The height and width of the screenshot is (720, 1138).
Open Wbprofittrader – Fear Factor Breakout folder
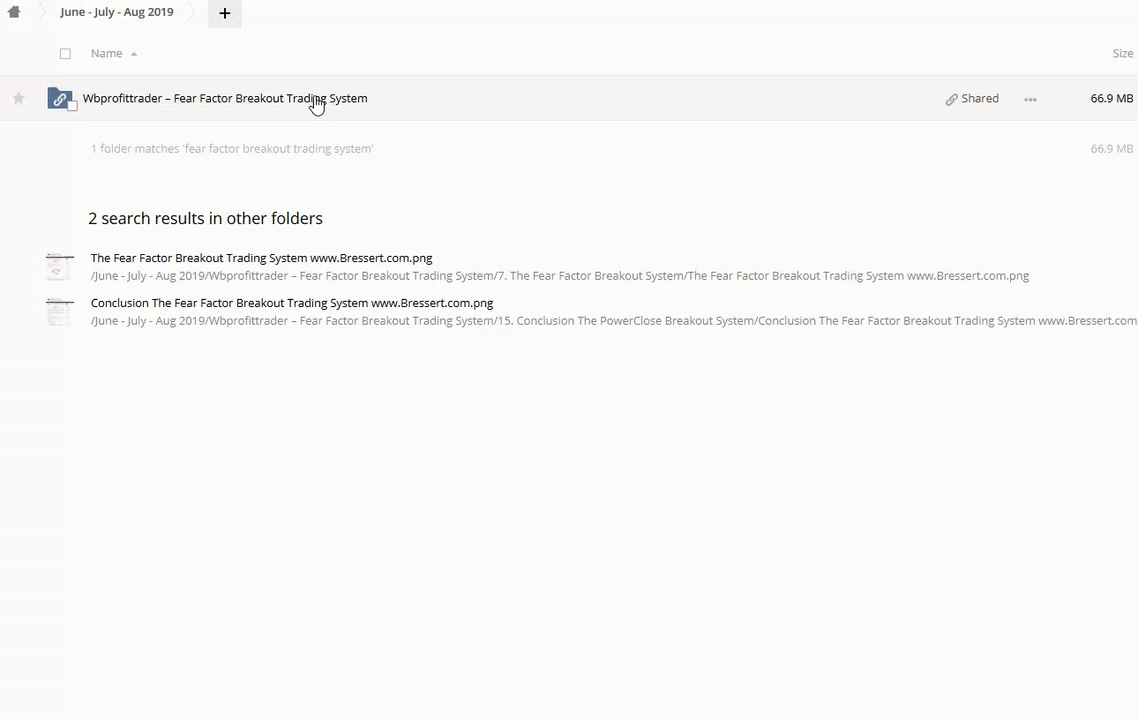(x=224, y=99)
